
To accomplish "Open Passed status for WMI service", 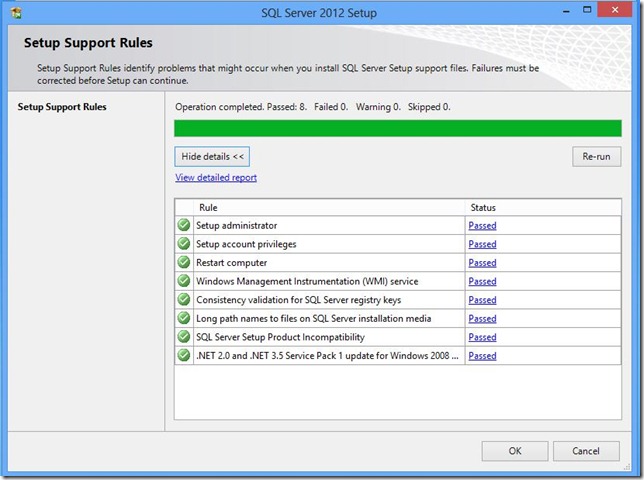I will pos(482,281).
